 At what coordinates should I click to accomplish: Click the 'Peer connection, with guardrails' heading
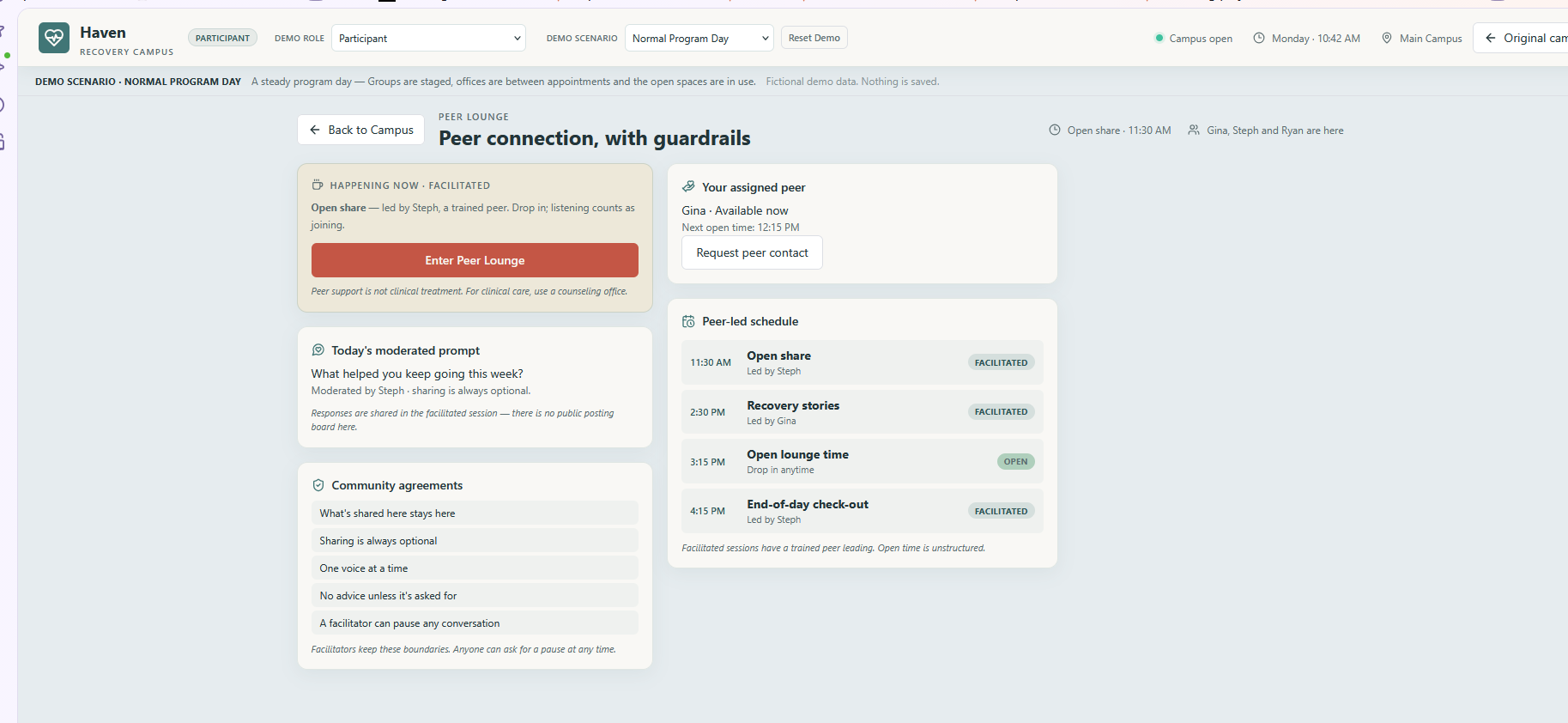[x=595, y=138]
